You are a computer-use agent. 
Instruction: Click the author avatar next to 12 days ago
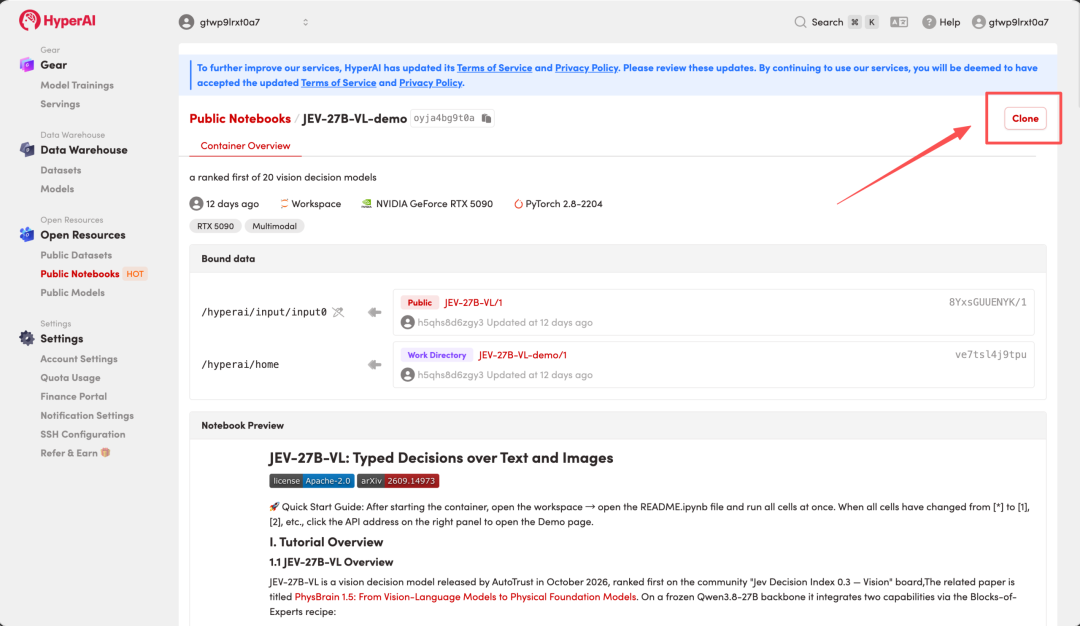pos(196,204)
